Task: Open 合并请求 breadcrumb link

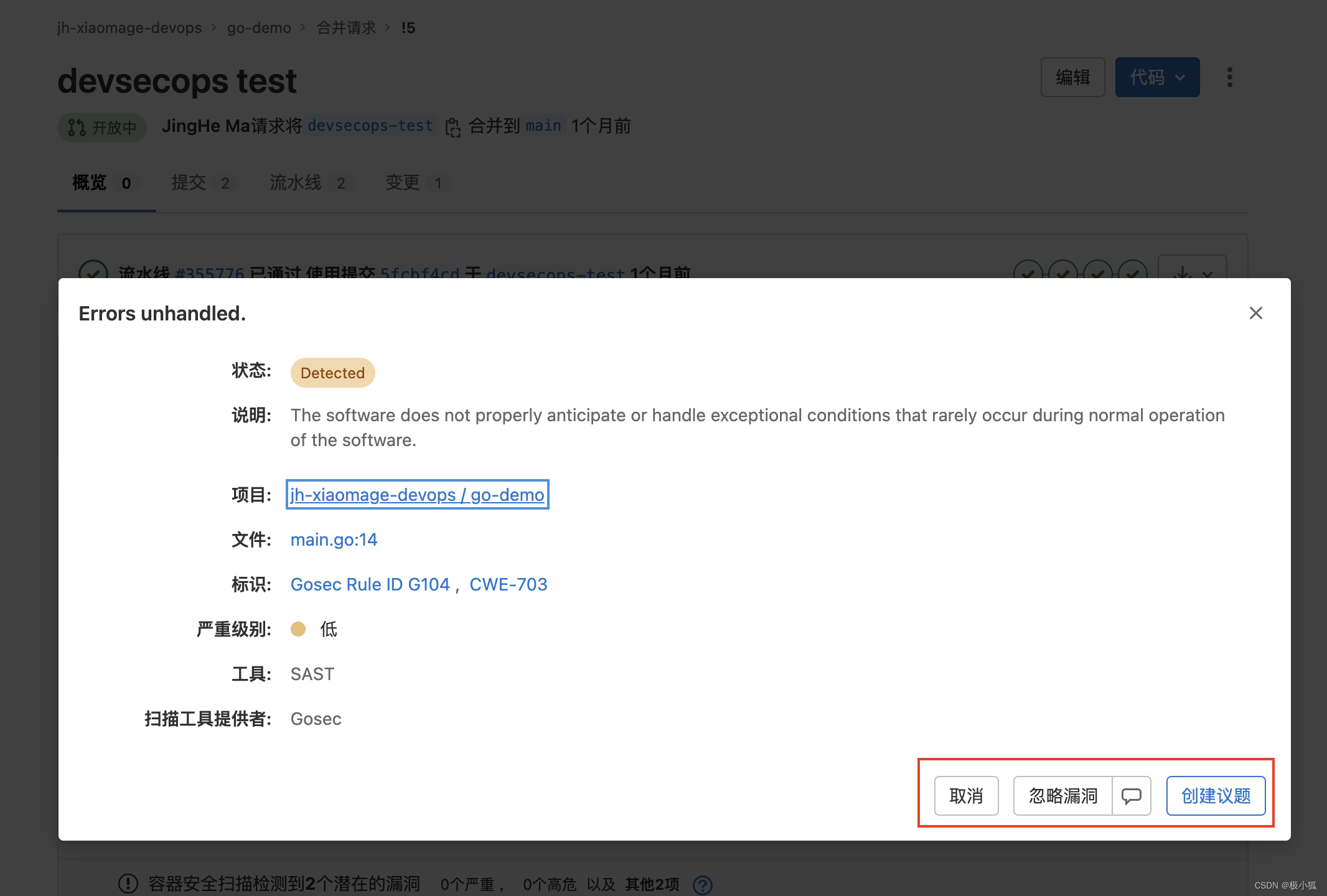Action: coord(346,28)
